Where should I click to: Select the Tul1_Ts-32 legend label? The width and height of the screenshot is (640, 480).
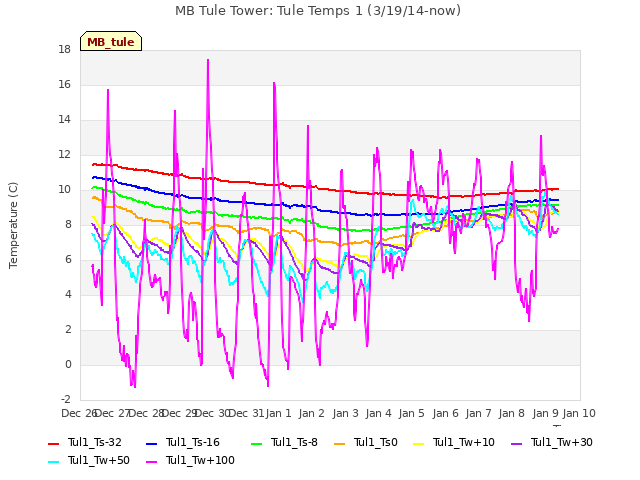point(95,442)
